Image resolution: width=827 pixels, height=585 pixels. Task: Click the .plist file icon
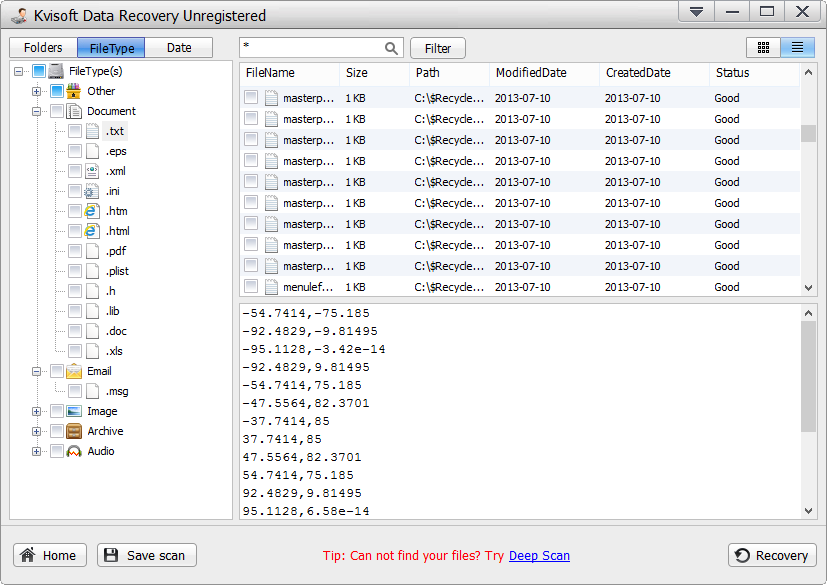pos(92,272)
